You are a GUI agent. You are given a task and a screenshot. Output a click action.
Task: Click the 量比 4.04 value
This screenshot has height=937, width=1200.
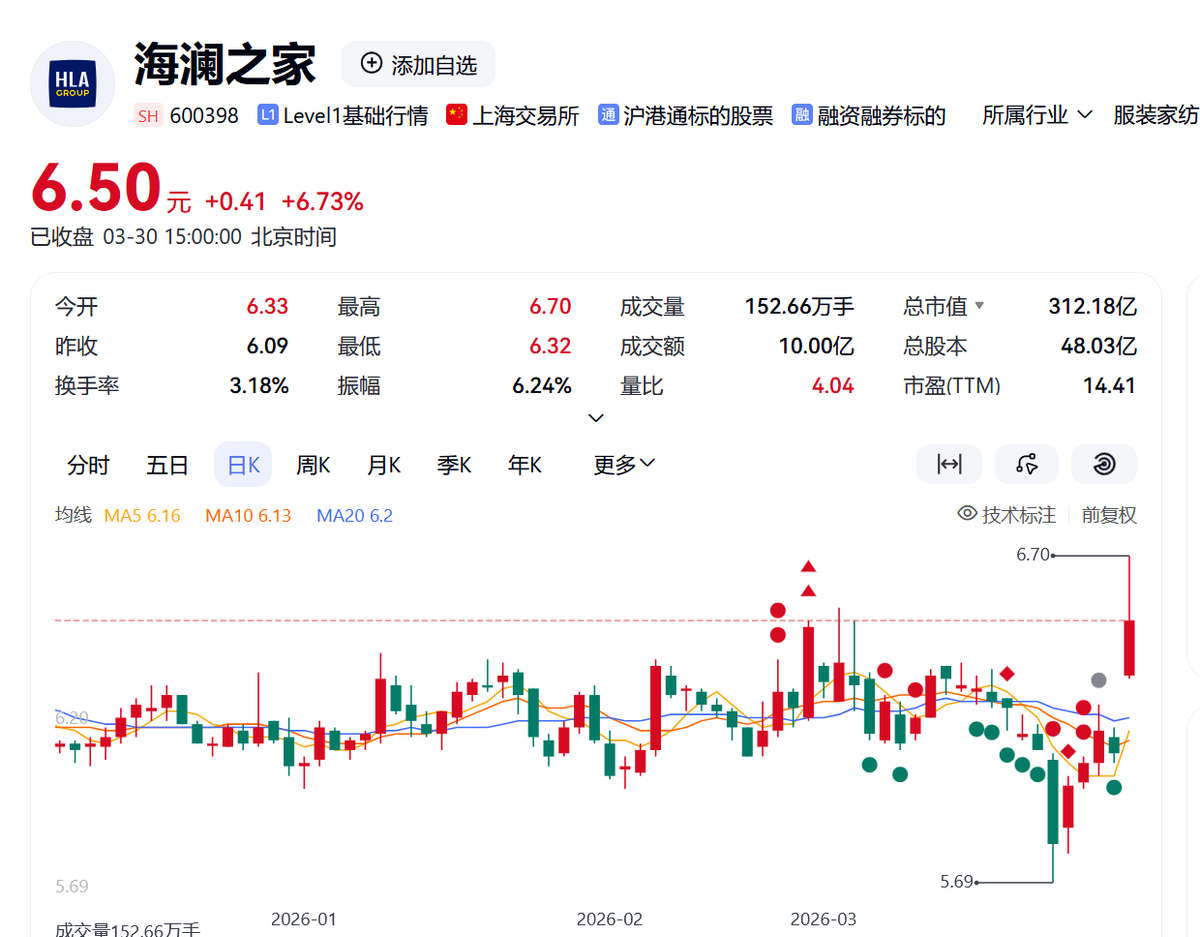click(834, 385)
